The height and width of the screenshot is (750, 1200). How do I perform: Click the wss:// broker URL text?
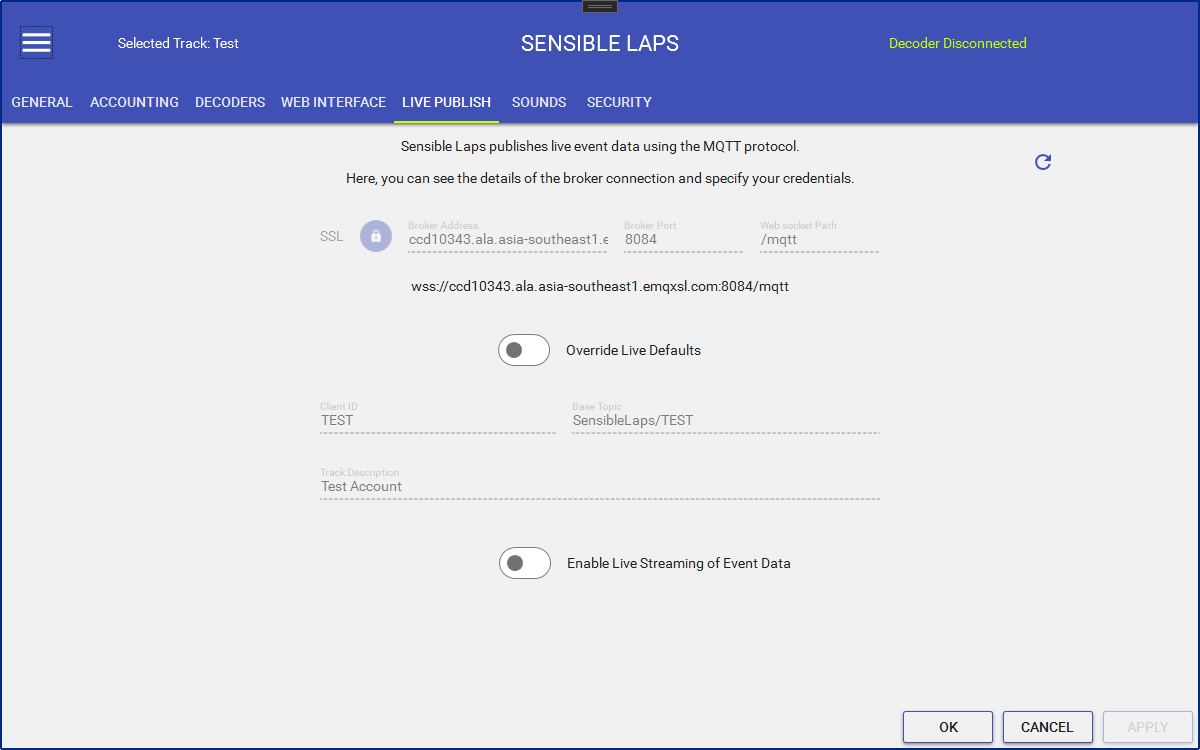coord(600,286)
